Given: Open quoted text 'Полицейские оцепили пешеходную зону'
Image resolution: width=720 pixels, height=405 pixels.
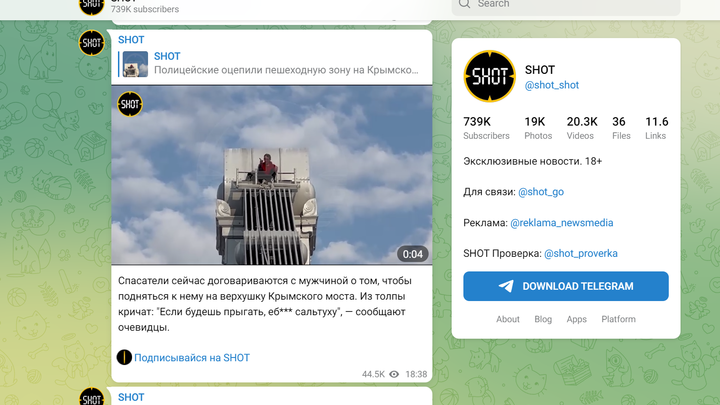Looking at the screenshot, I should pos(286,70).
